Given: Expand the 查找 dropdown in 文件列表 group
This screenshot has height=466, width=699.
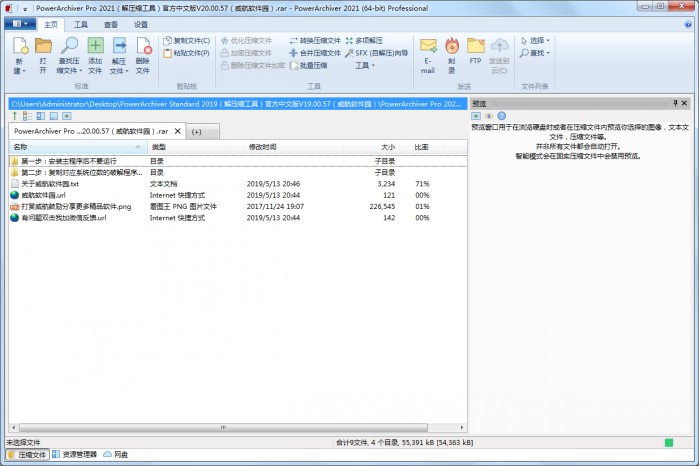Looking at the screenshot, I should pos(535,53).
